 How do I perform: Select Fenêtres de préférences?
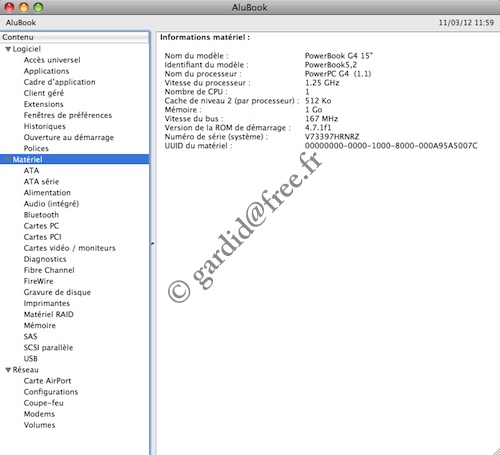point(68,115)
